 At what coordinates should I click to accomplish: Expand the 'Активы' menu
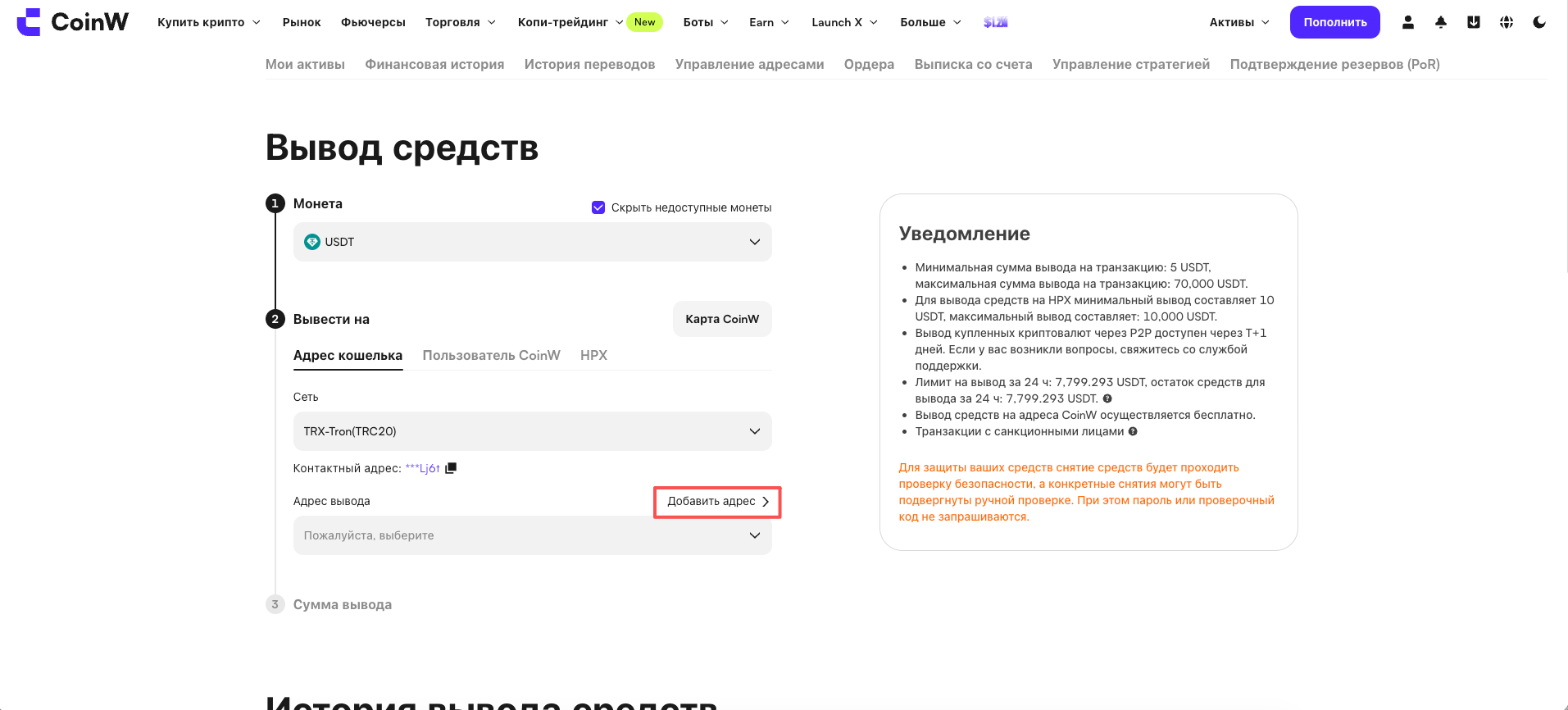pyautogui.click(x=1239, y=22)
